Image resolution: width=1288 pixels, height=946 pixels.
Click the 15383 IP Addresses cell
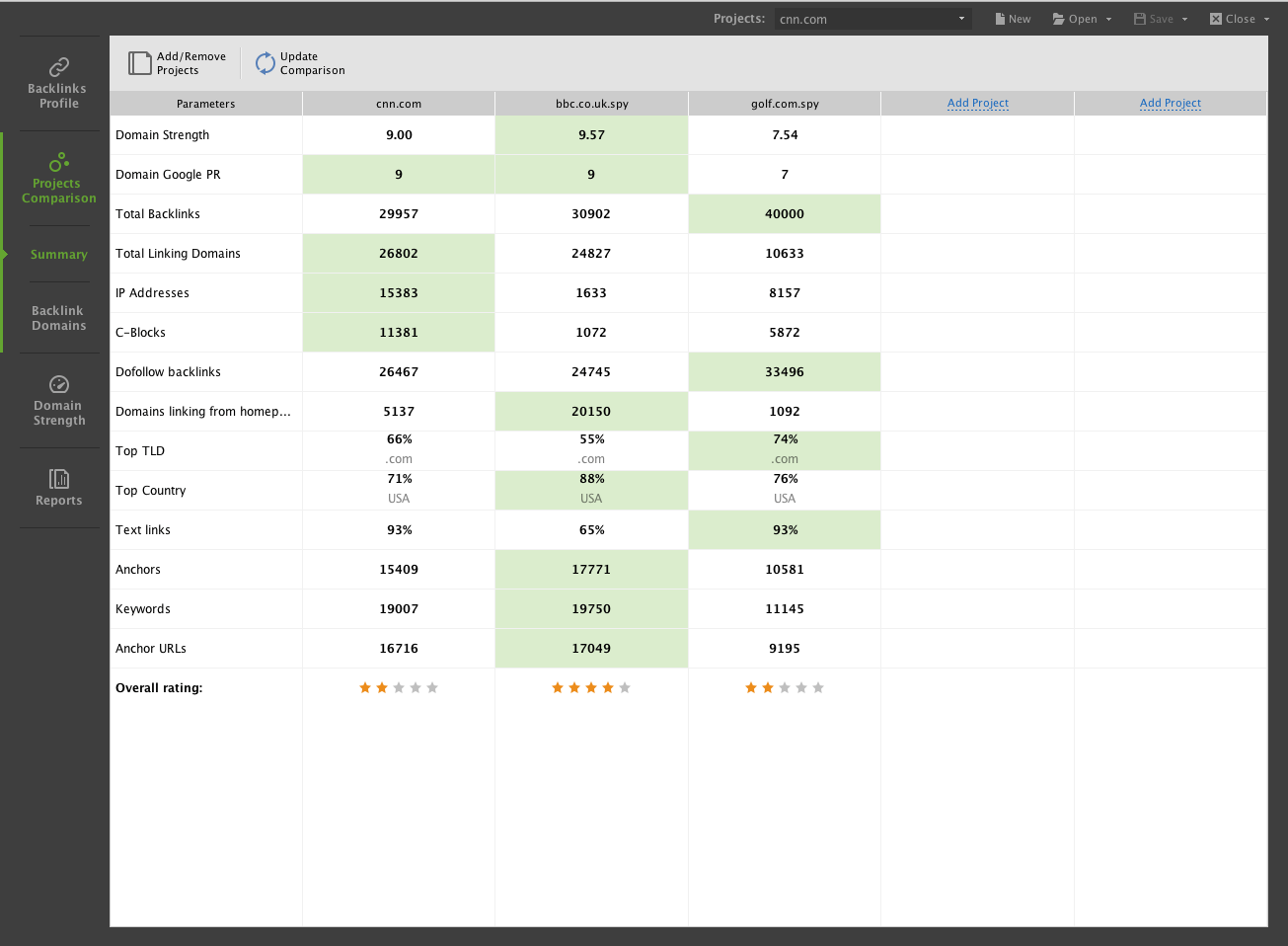[x=399, y=293]
